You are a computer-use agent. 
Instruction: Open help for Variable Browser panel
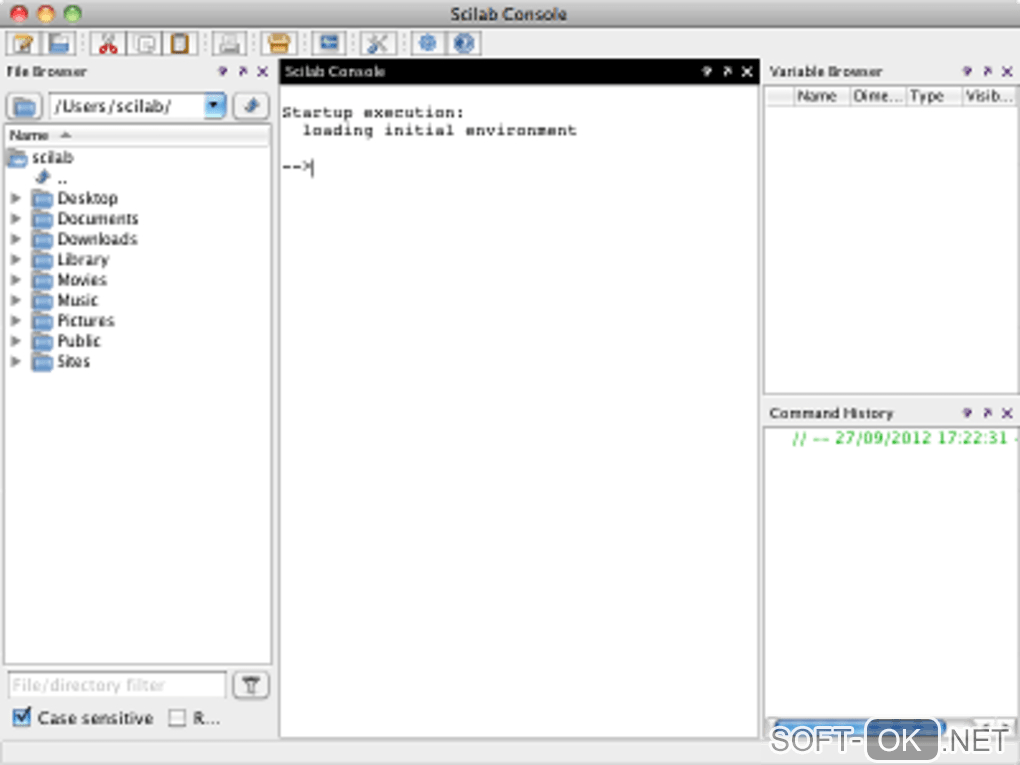click(967, 71)
